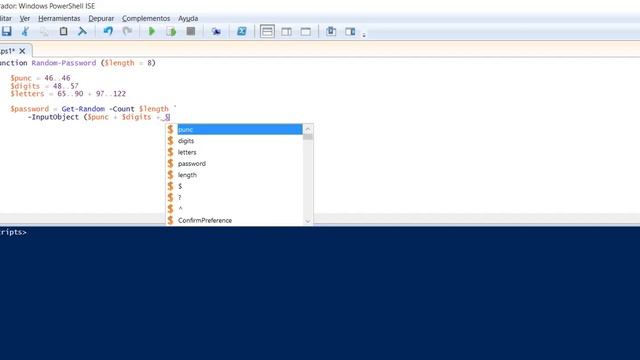This screenshot has height=360, width=640.
Task: Launch PowerShell.exe from toolbar icon
Action: (x=242, y=31)
